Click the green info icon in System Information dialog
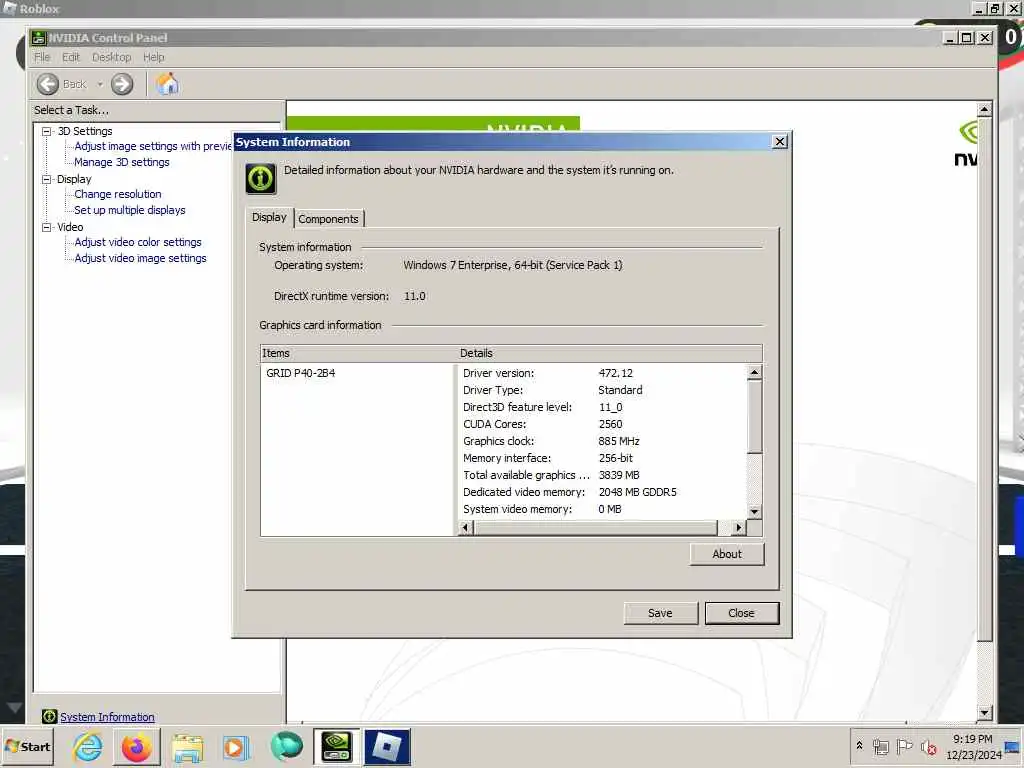1024x768 pixels. coord(261,178)
